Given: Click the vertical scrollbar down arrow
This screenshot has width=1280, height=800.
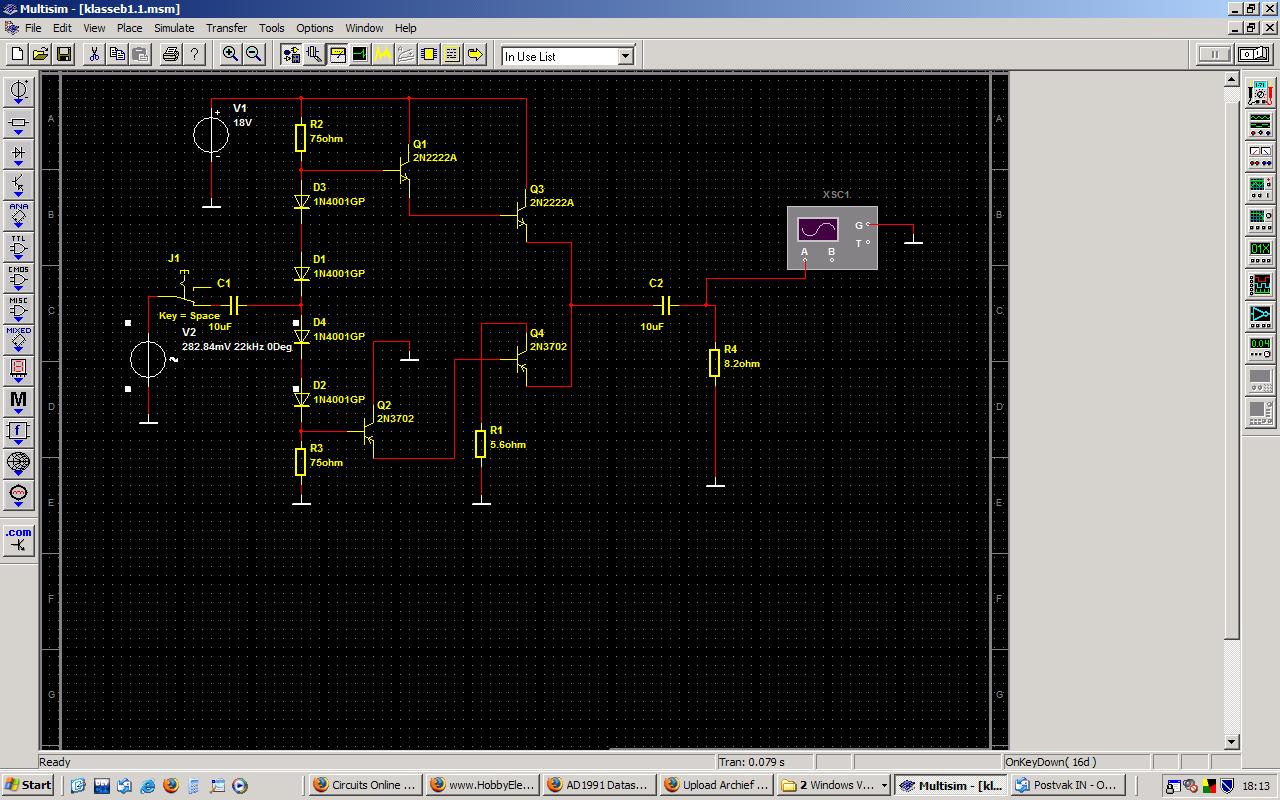Looking at the screenshot, I should pos(1232,742).
